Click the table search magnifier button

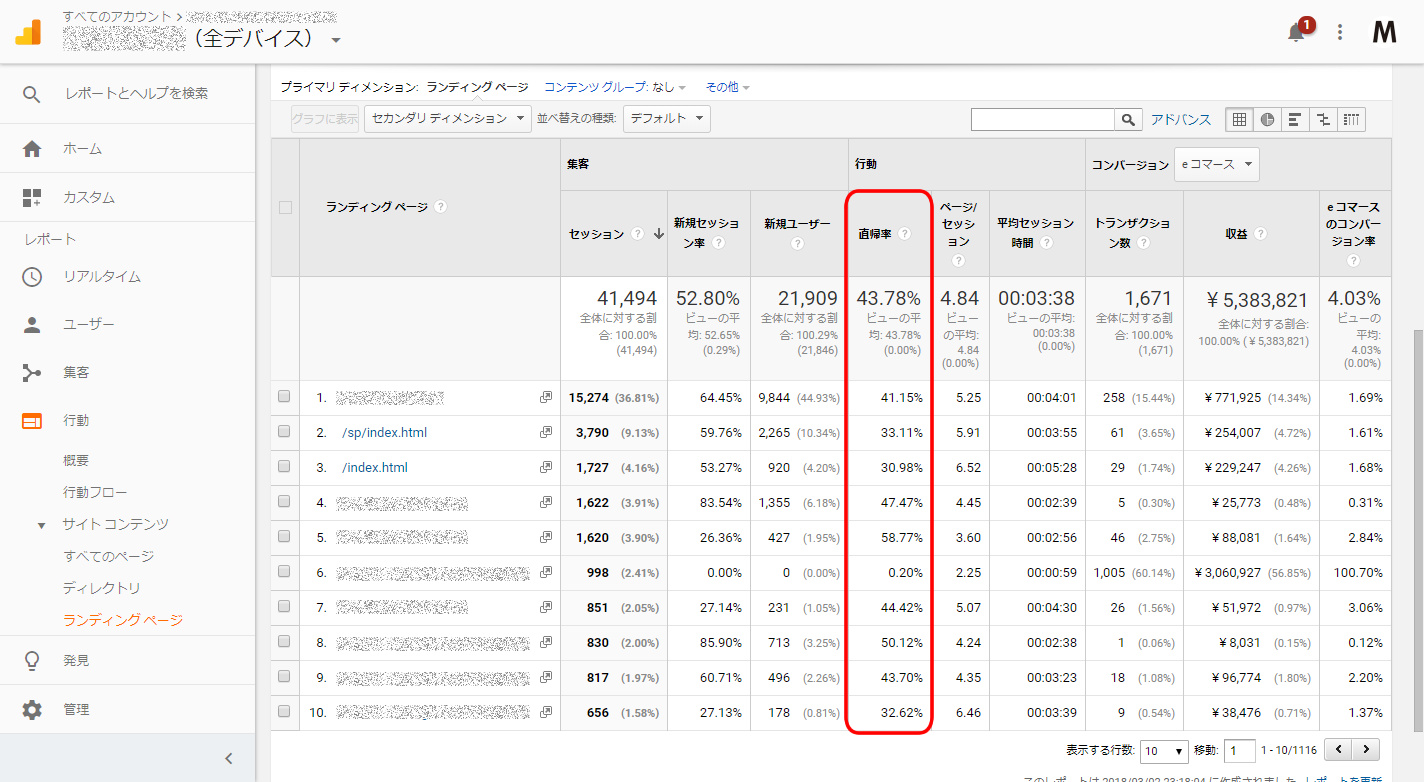tap(1129, 120)
